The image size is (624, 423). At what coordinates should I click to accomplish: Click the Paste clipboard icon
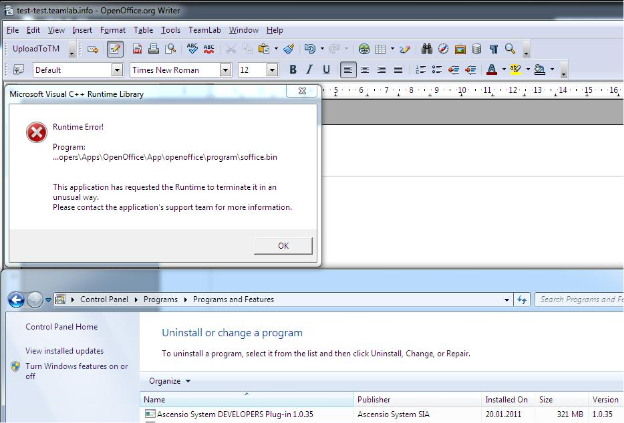[x=263, y=49]
